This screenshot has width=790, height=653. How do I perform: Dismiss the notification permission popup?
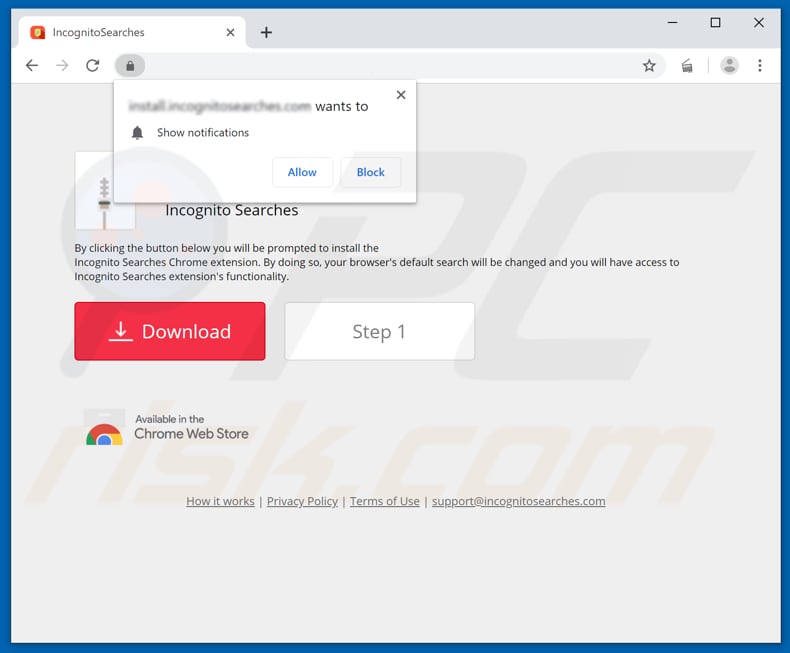[x=401, y=95]
